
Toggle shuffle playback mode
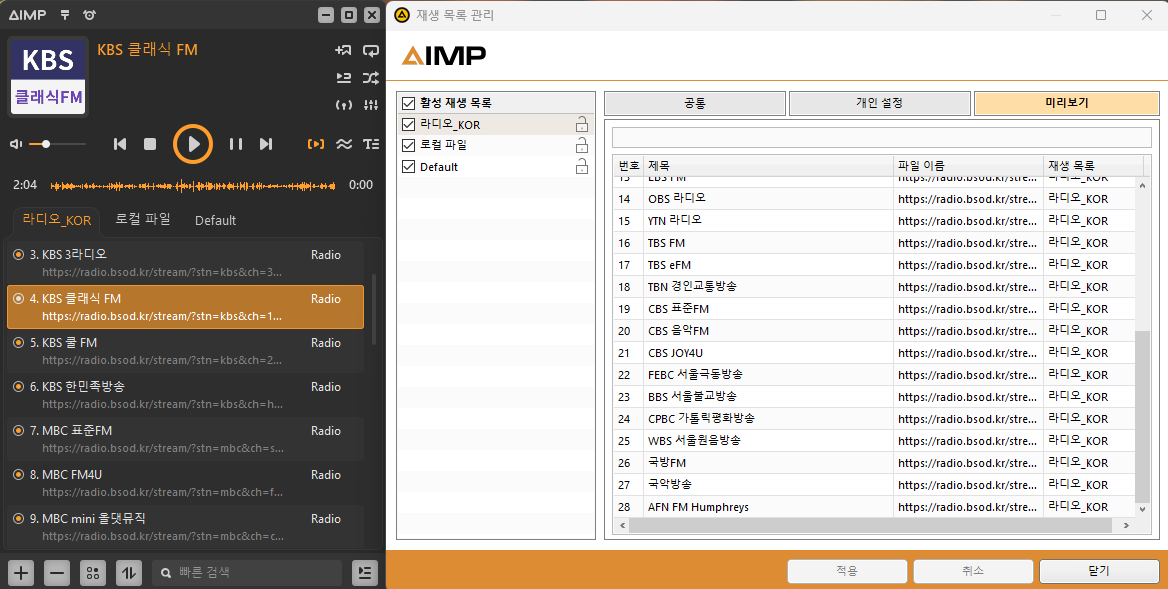(370, 78)
